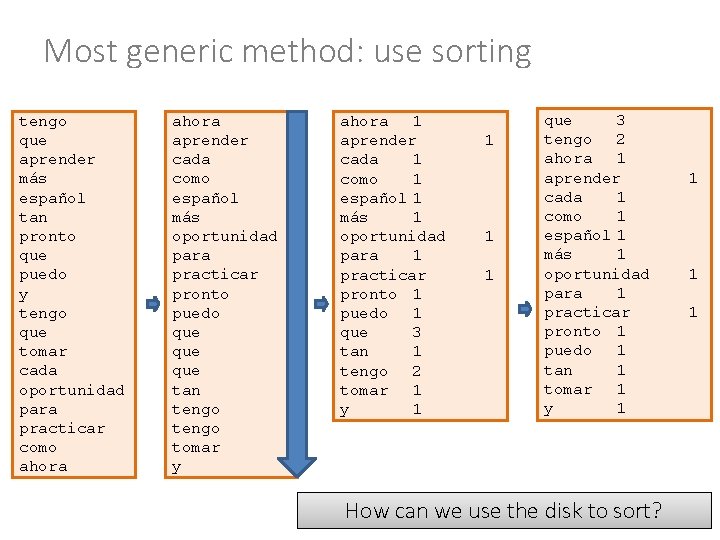Click the small arrow after the first word list
This screenshot has height=540, width=720.
click(x=152, y=303)
